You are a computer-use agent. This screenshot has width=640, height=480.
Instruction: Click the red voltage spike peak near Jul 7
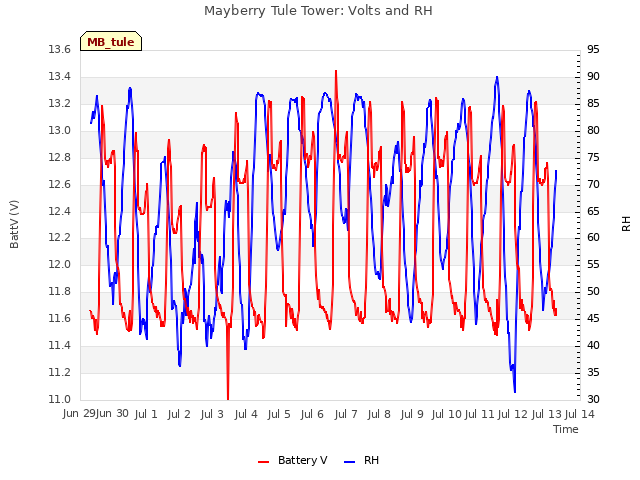pyautogui.click(x=336, y=71)
